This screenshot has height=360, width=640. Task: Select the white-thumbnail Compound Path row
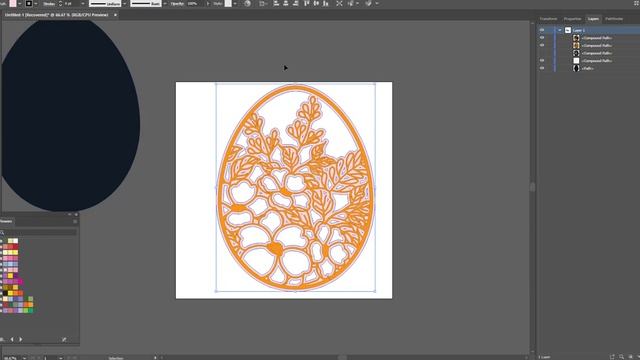596,60
